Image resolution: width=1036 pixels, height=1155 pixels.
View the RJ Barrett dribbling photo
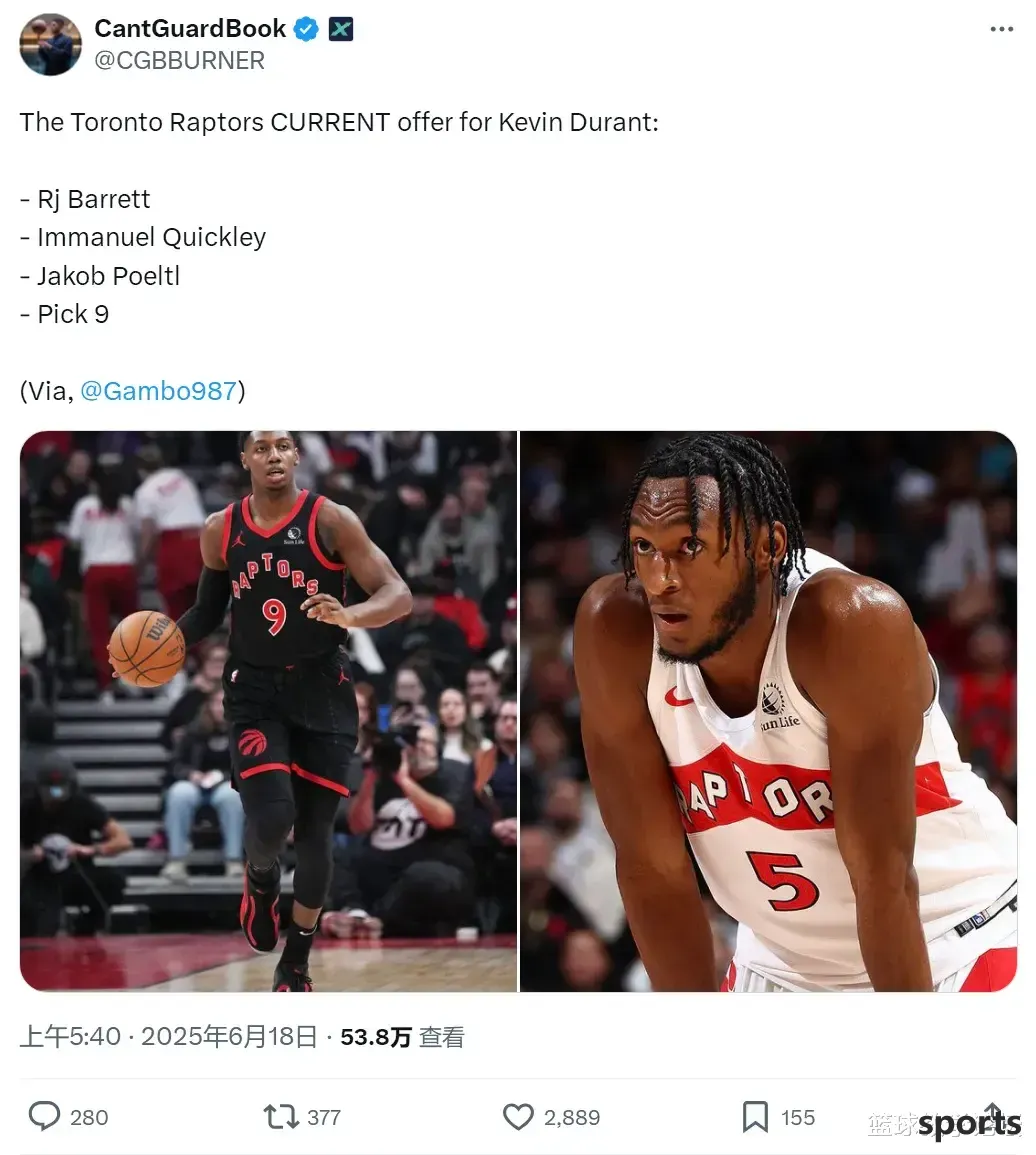(x=268, y=712)
